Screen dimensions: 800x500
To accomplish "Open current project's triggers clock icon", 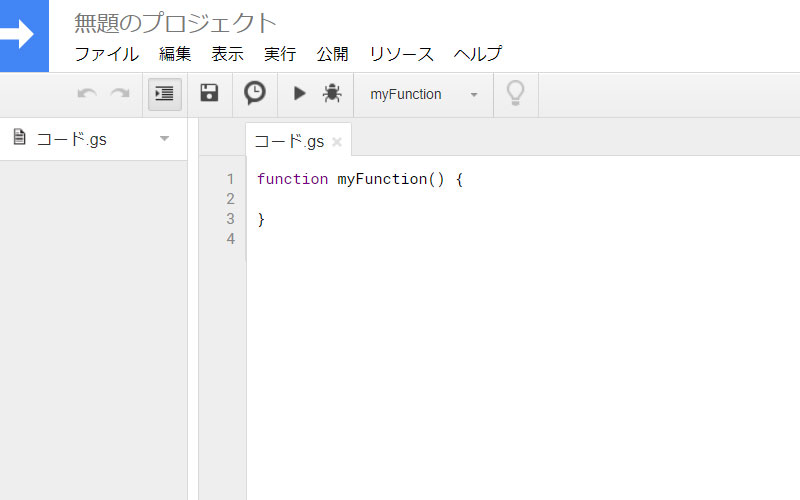I will pyautogui.click(x=255, y=93).
